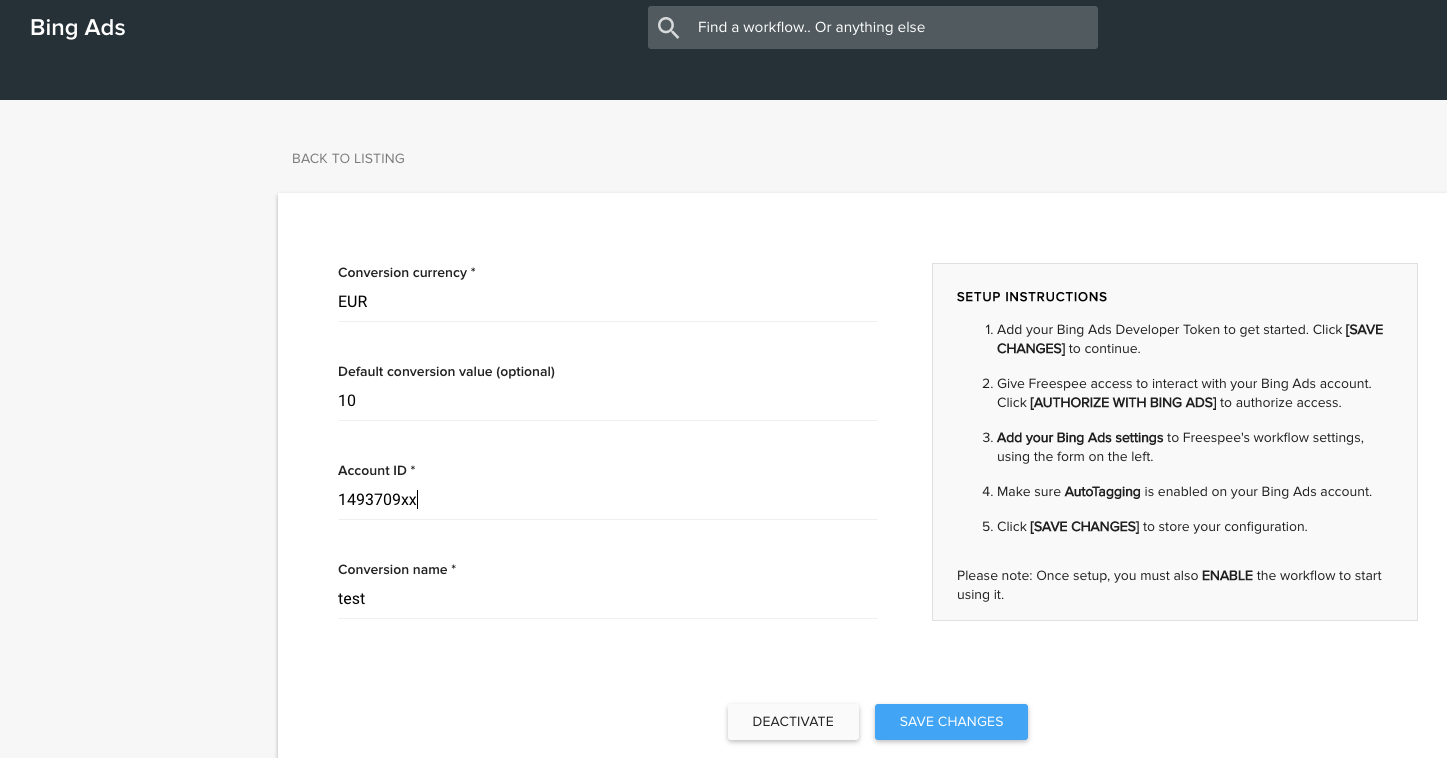This screenshot has height=758, width=1447.
Task: Click the Default conversion value (optional) label
Action: 446,371
